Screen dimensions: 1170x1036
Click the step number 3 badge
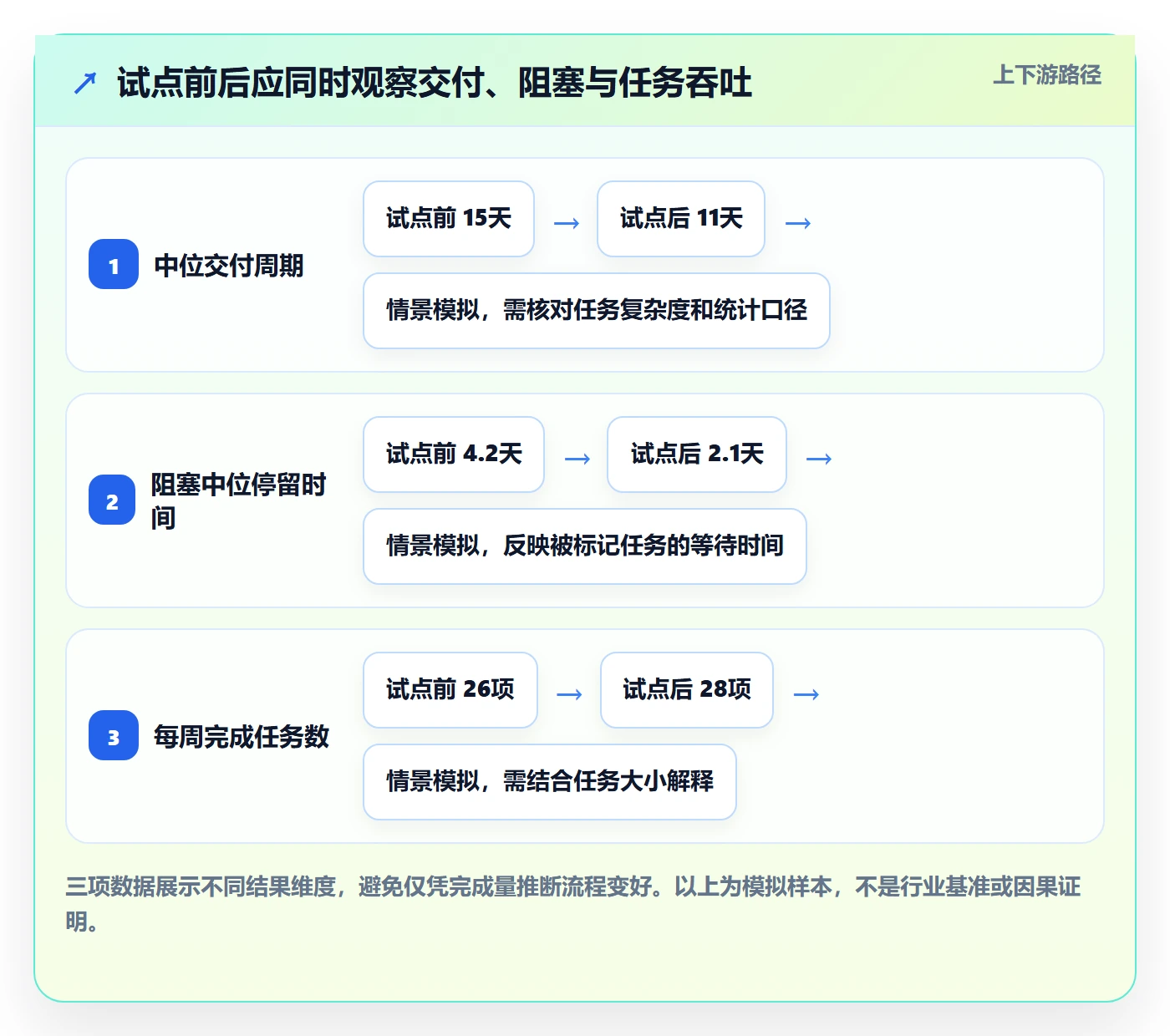point(114,736)
